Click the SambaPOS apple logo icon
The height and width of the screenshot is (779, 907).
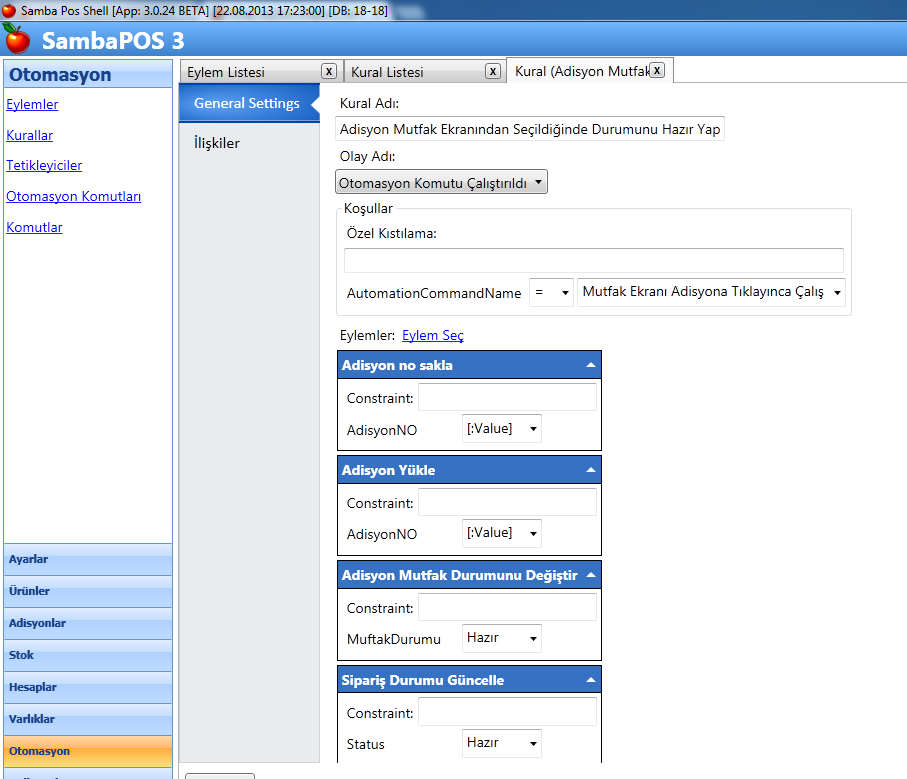[17, 40]
